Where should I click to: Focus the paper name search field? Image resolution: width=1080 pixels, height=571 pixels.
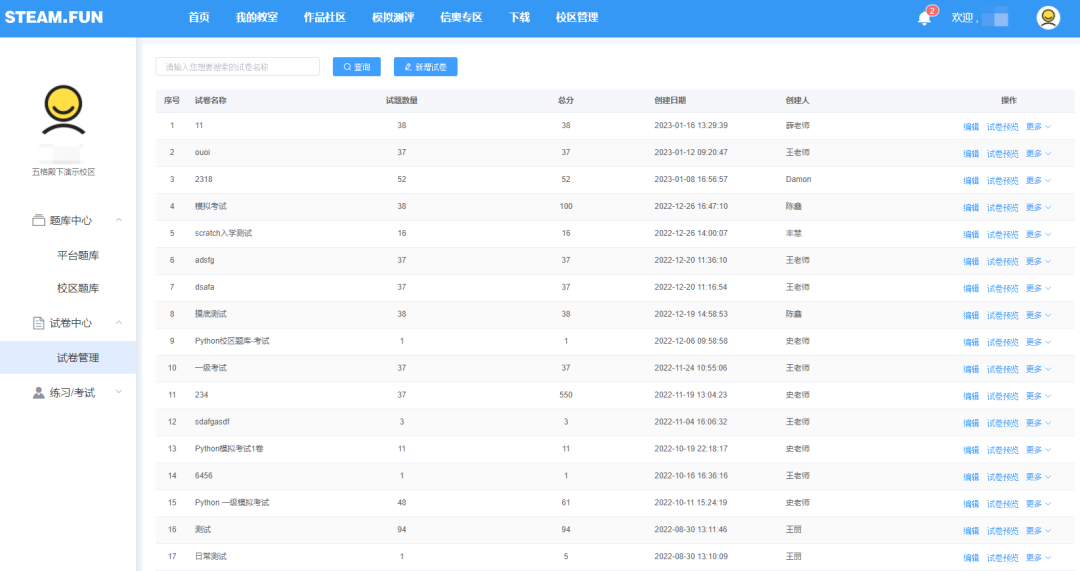coord(237,67)
